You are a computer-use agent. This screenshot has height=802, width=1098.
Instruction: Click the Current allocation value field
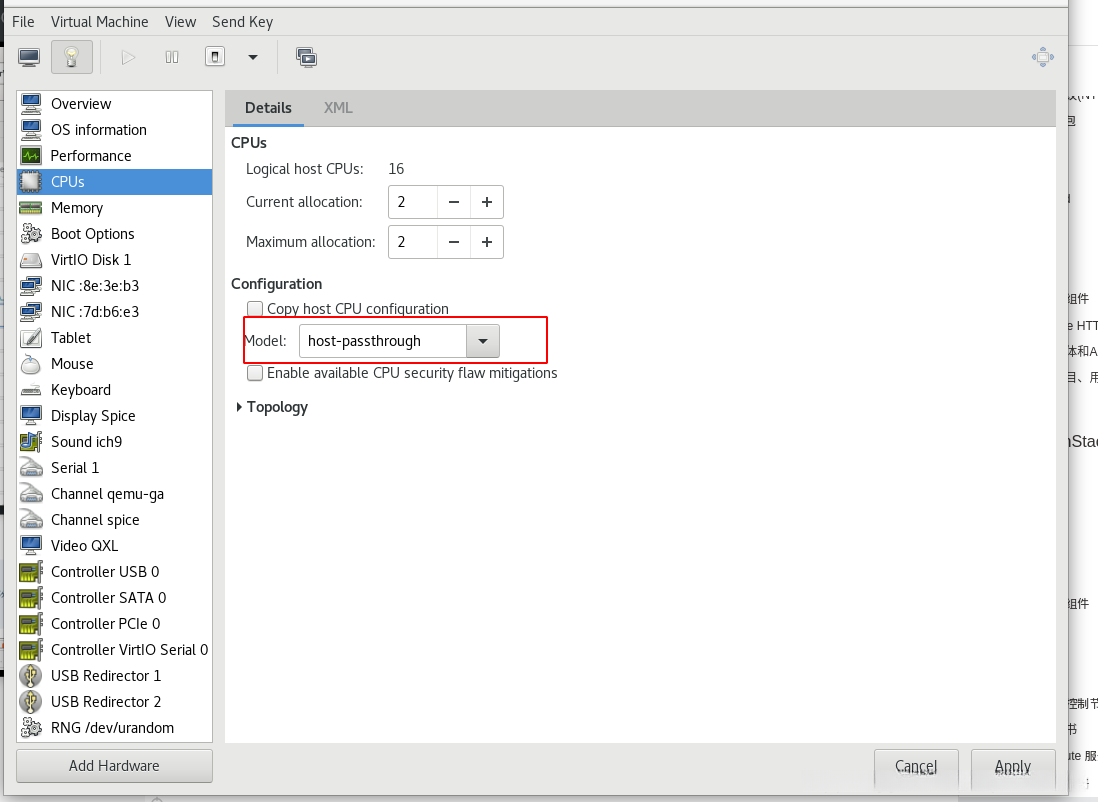point(413,202)
